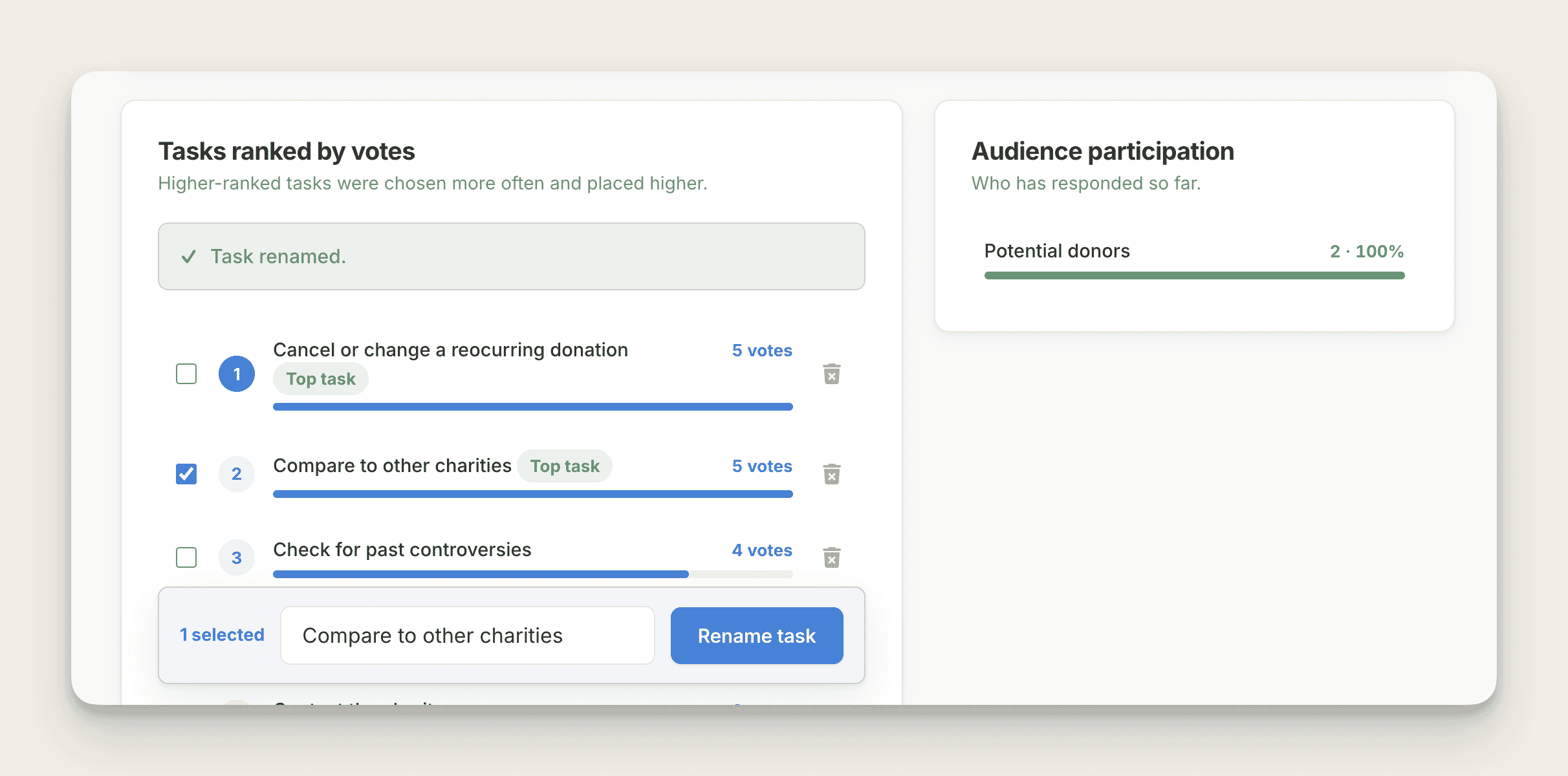1568x776 pixels.
Task: Click the checkmark icon in the renamed banner
Action: [x=188, y=257]
